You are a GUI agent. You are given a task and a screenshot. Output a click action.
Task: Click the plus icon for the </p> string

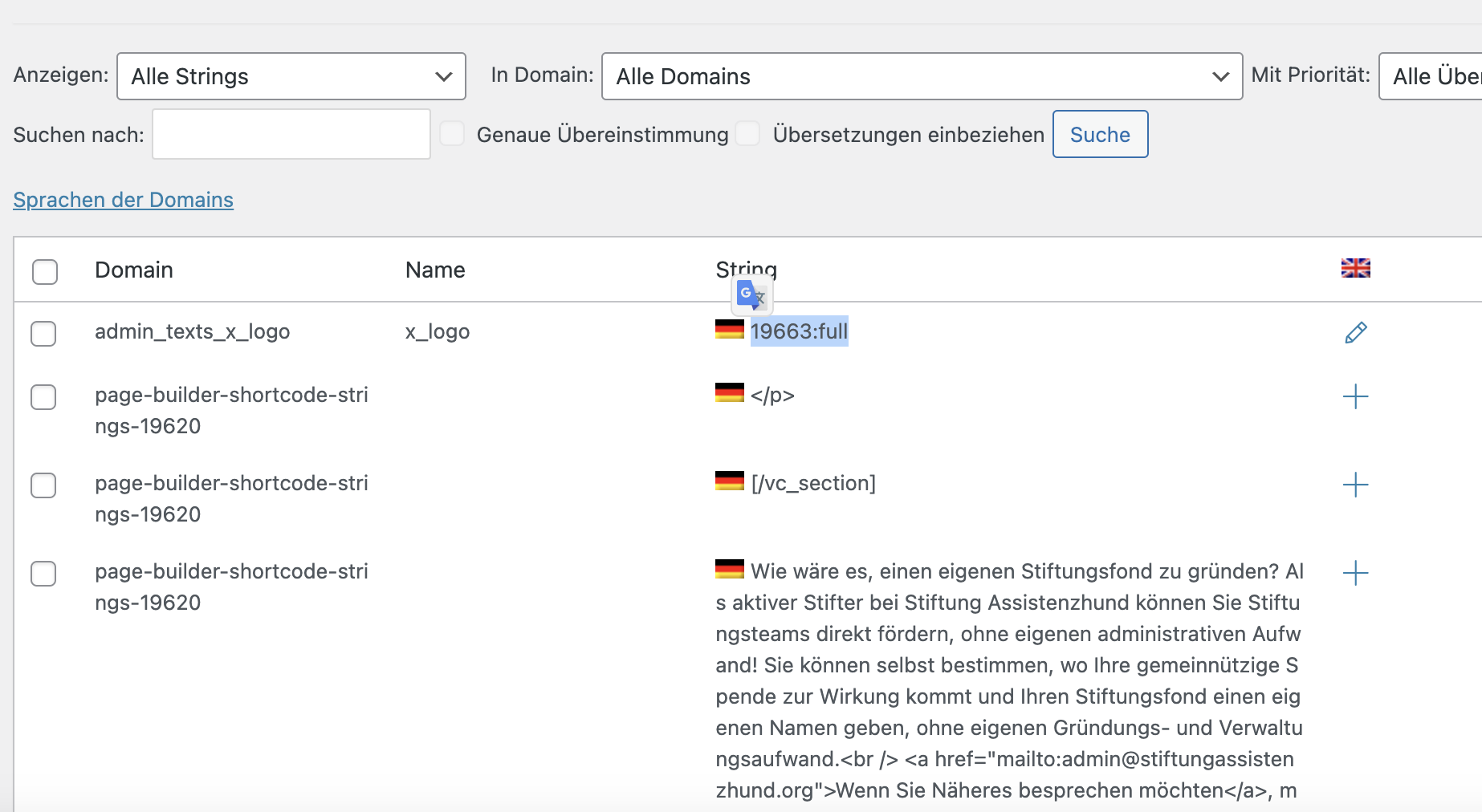coord(1355,396)
